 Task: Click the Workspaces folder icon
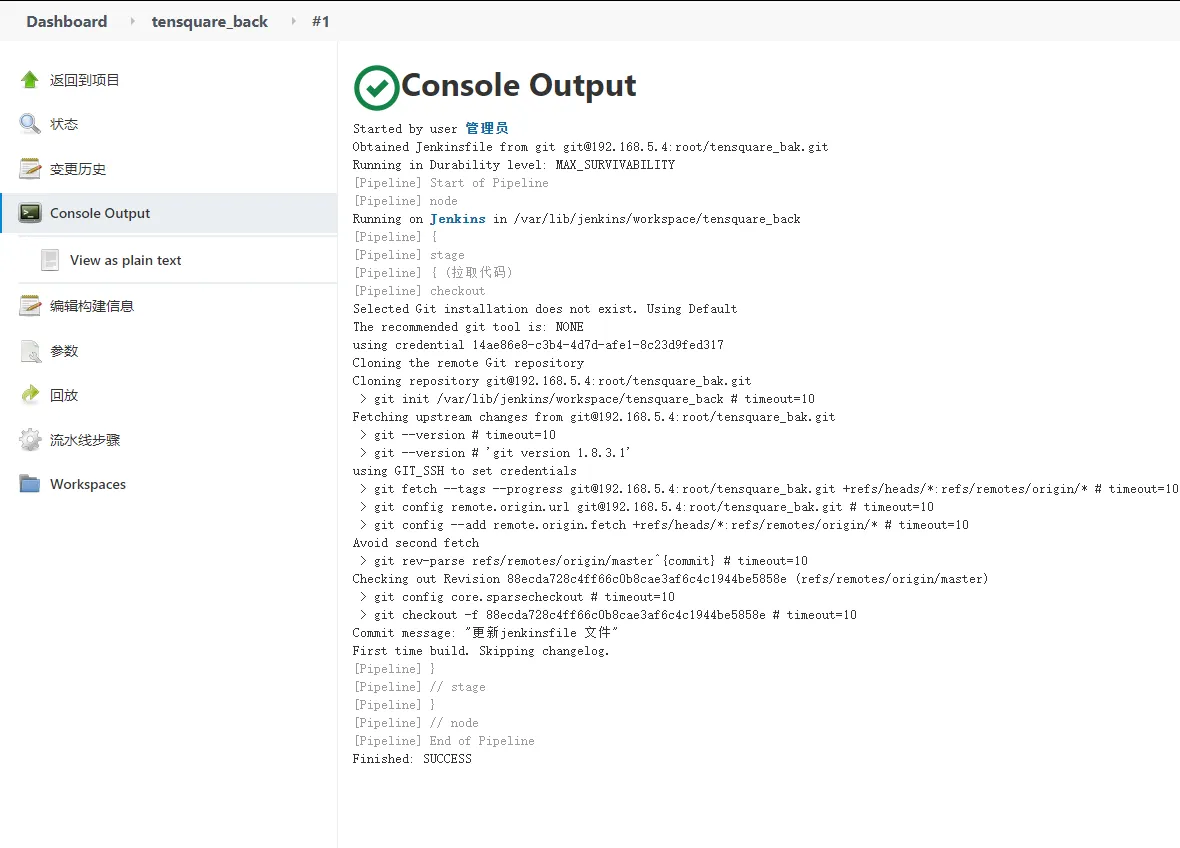coord(30,484)
